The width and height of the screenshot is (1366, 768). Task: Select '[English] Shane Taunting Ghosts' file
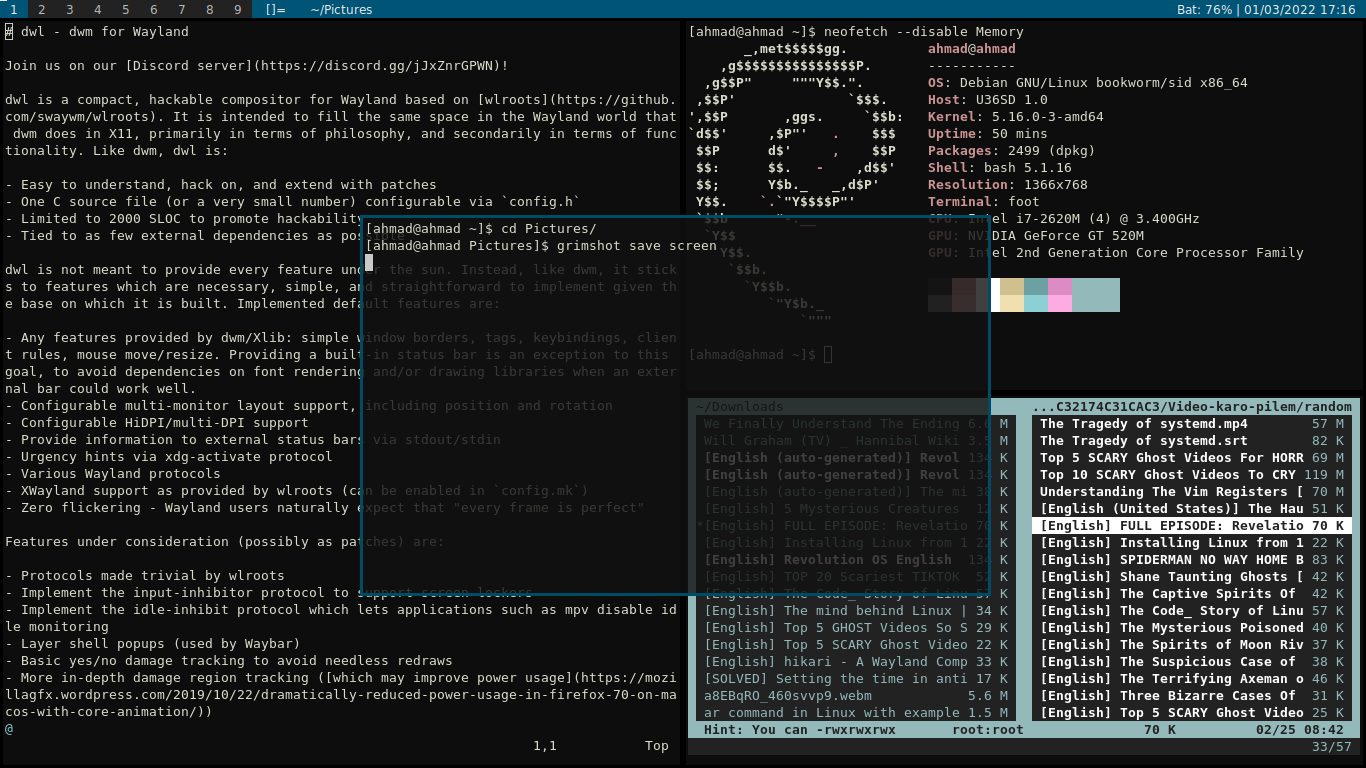[1192, 577]
